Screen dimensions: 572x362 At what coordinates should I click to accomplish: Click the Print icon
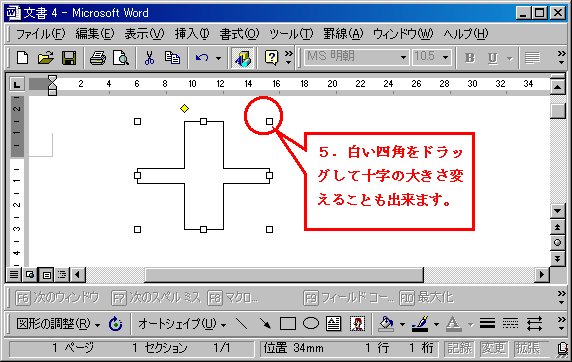[x=98, y=58]
